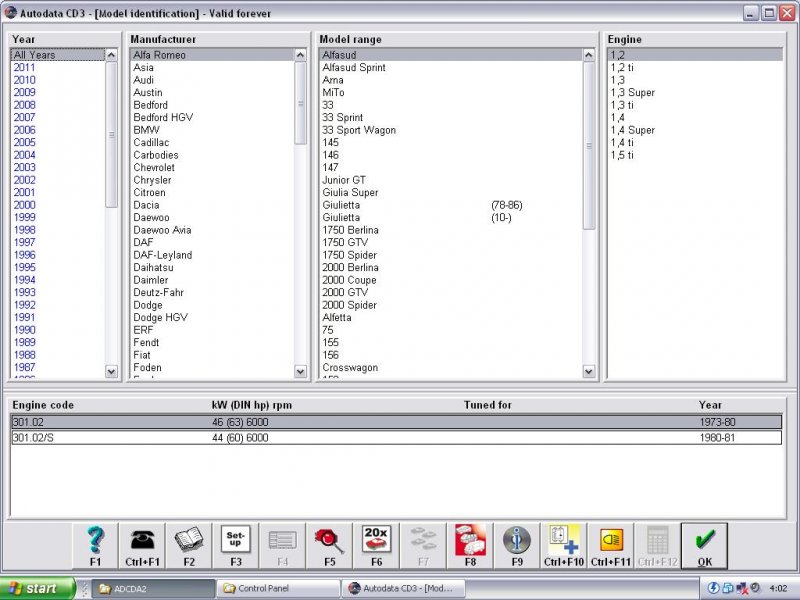
Task: Click the Ctrl+F10 document plus icon
Action: pyautogui.click(x=564, y=546)
